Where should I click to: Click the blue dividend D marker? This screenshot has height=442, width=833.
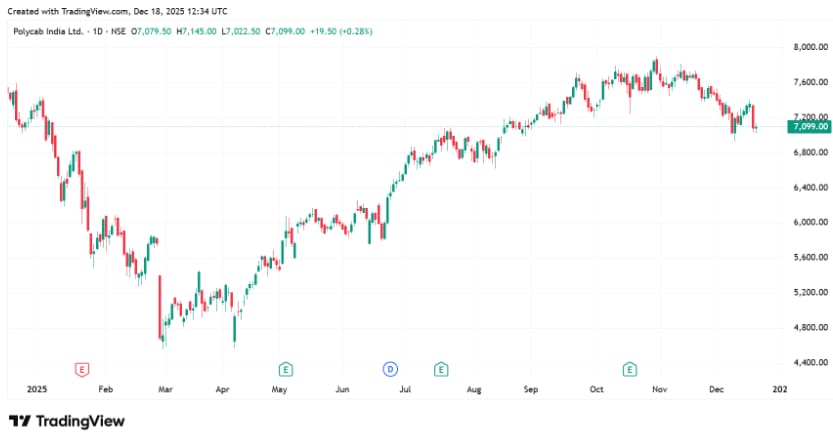(390, 370)
